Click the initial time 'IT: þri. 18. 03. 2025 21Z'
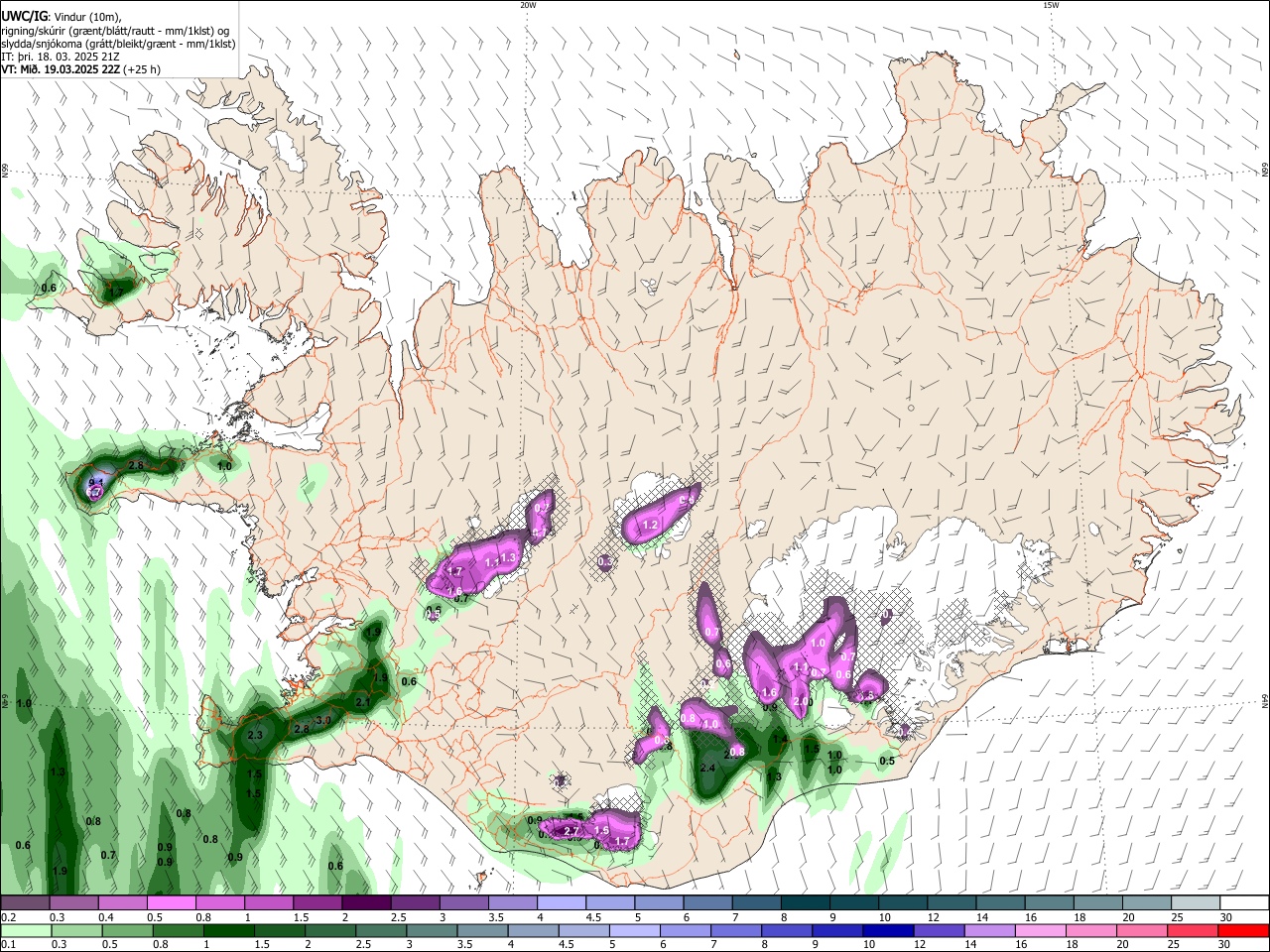Image resolution: width=1270 pixels, height=952 pixels. 62,57
